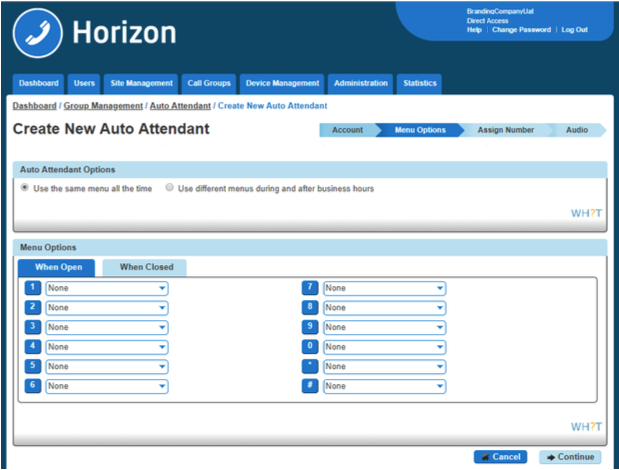Click the 'Direct Access' text in header
Image resolution: width=619 pixels, height=470 pixels.
[488, 21]
